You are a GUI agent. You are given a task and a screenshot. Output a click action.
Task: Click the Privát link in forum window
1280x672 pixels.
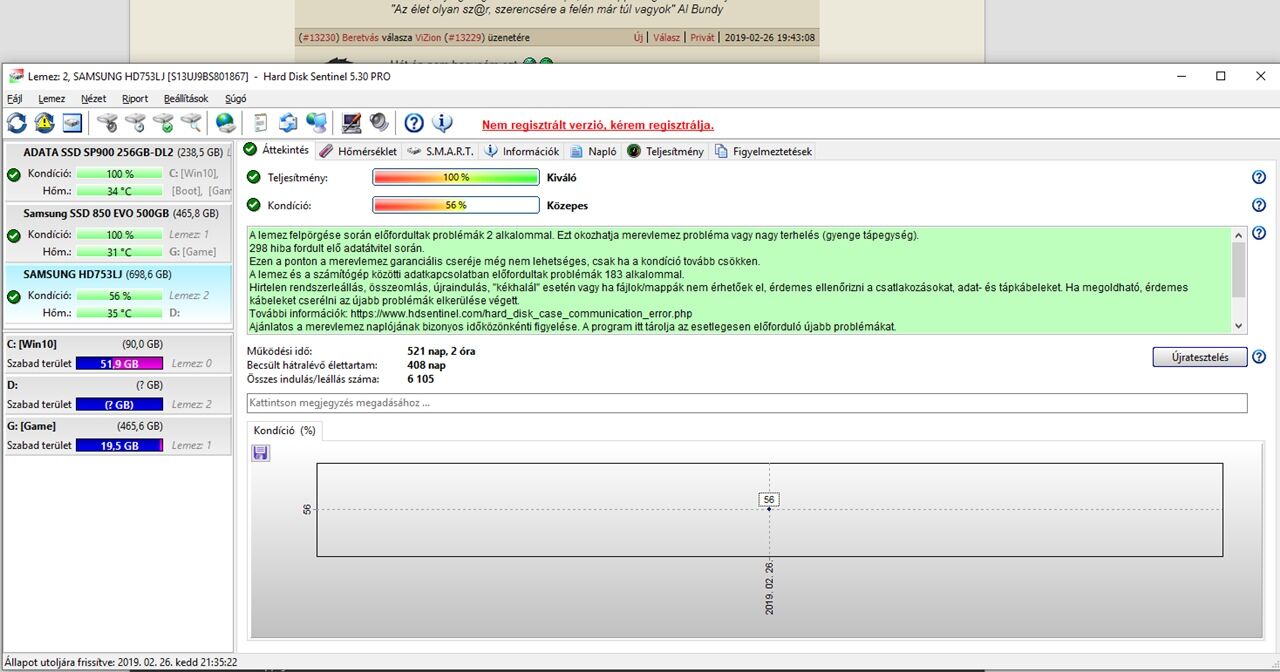point(702,37)
